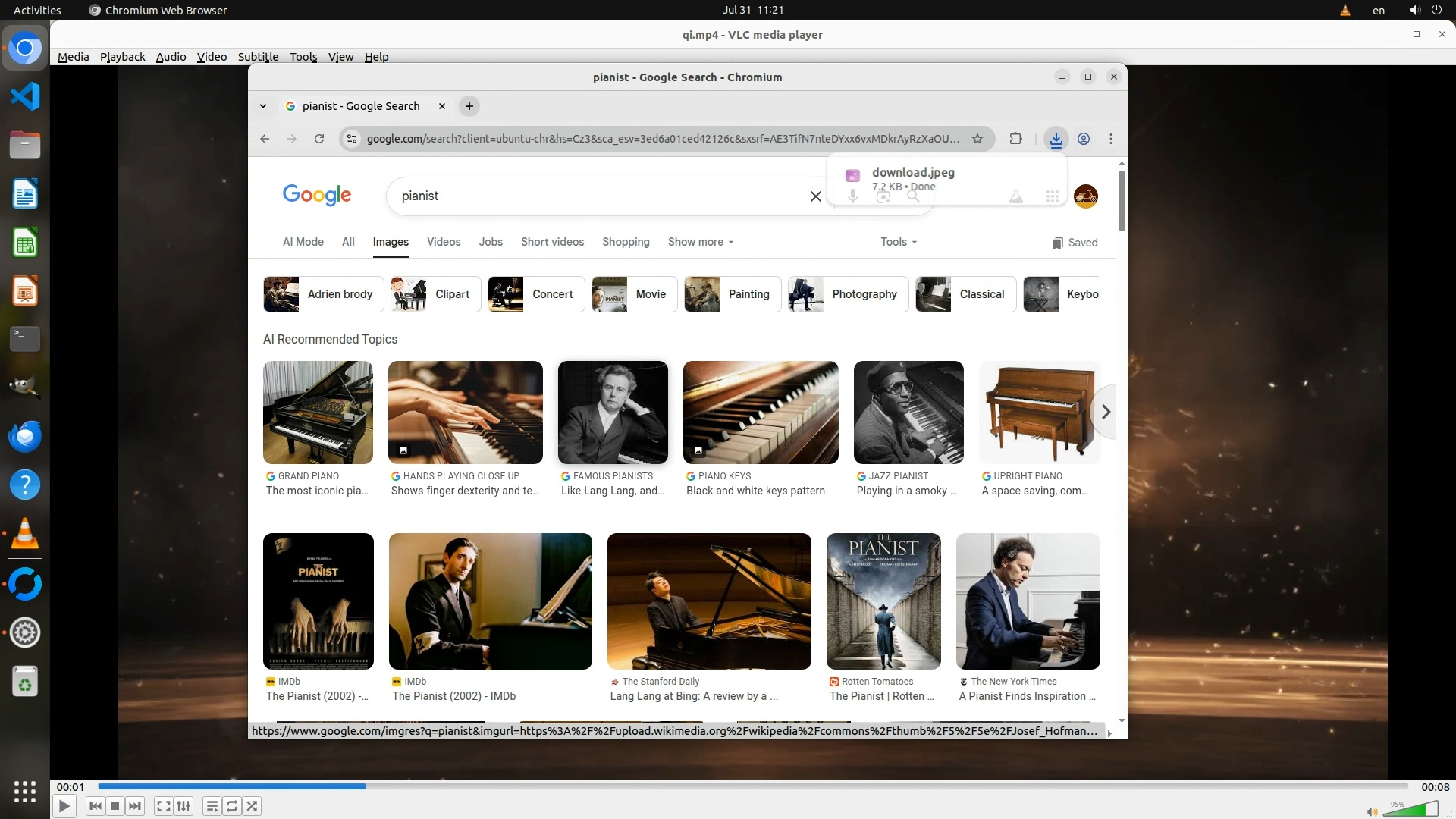Toggle VLC fullscreen video button
1456x819 pixels.
pos(163,806)
